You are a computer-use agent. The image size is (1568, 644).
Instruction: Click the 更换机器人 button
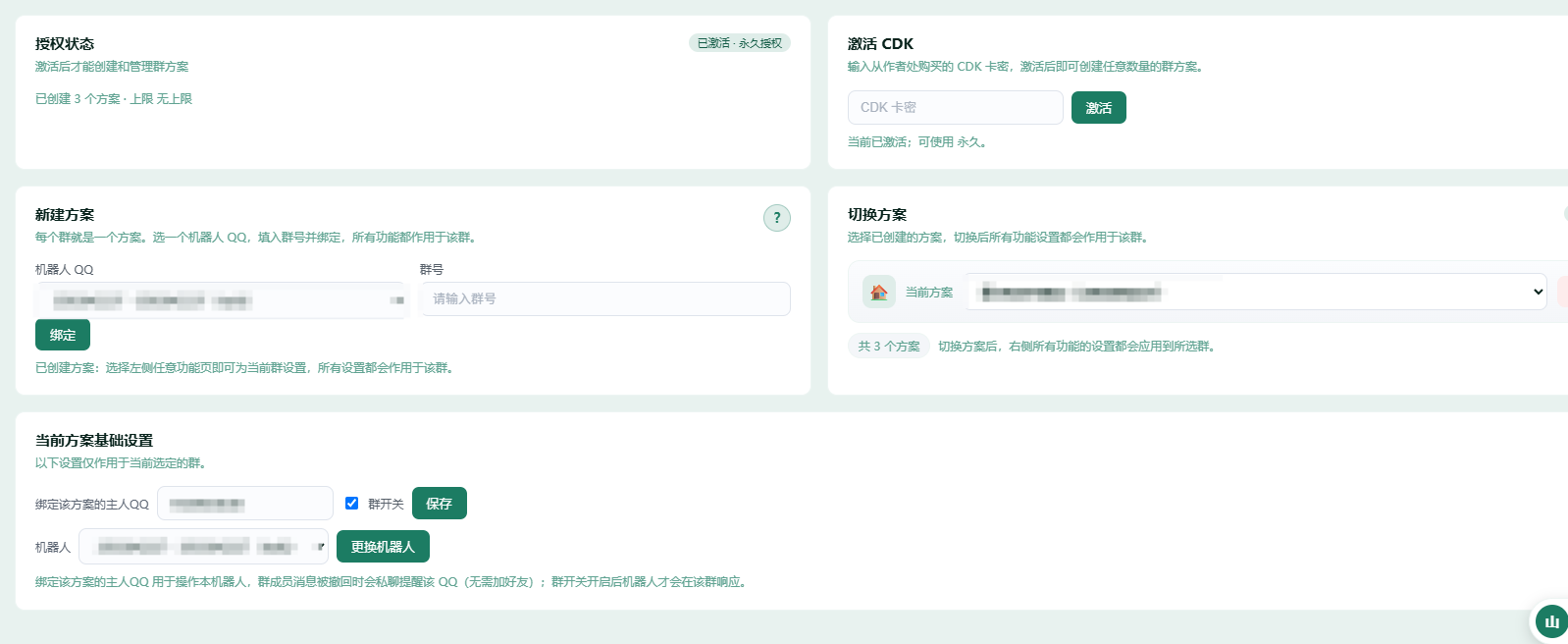tap(383, 547)
